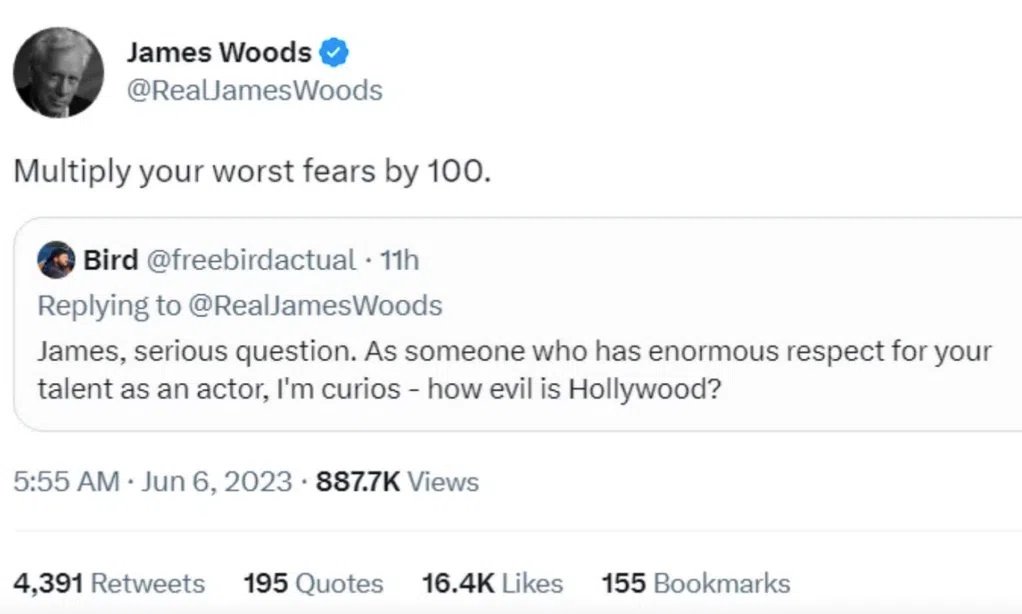Open the @RealJamesWoods handle beside the avatar
The width and height of the screenshot is (1022, 614).
254,91
